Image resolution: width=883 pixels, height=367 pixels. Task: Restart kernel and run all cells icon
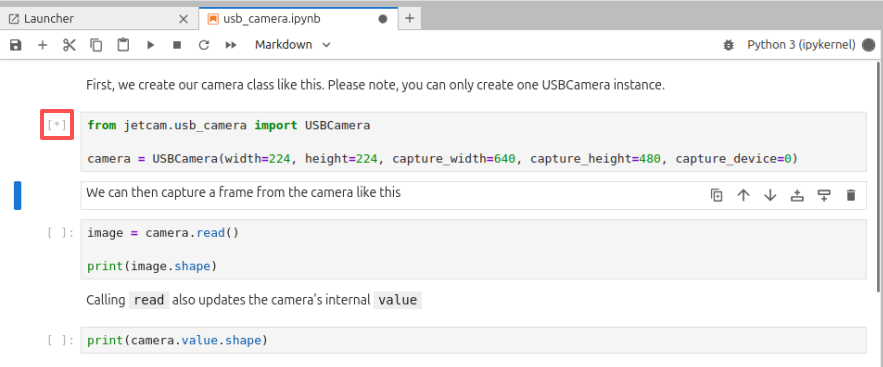(x=231, y=45)
